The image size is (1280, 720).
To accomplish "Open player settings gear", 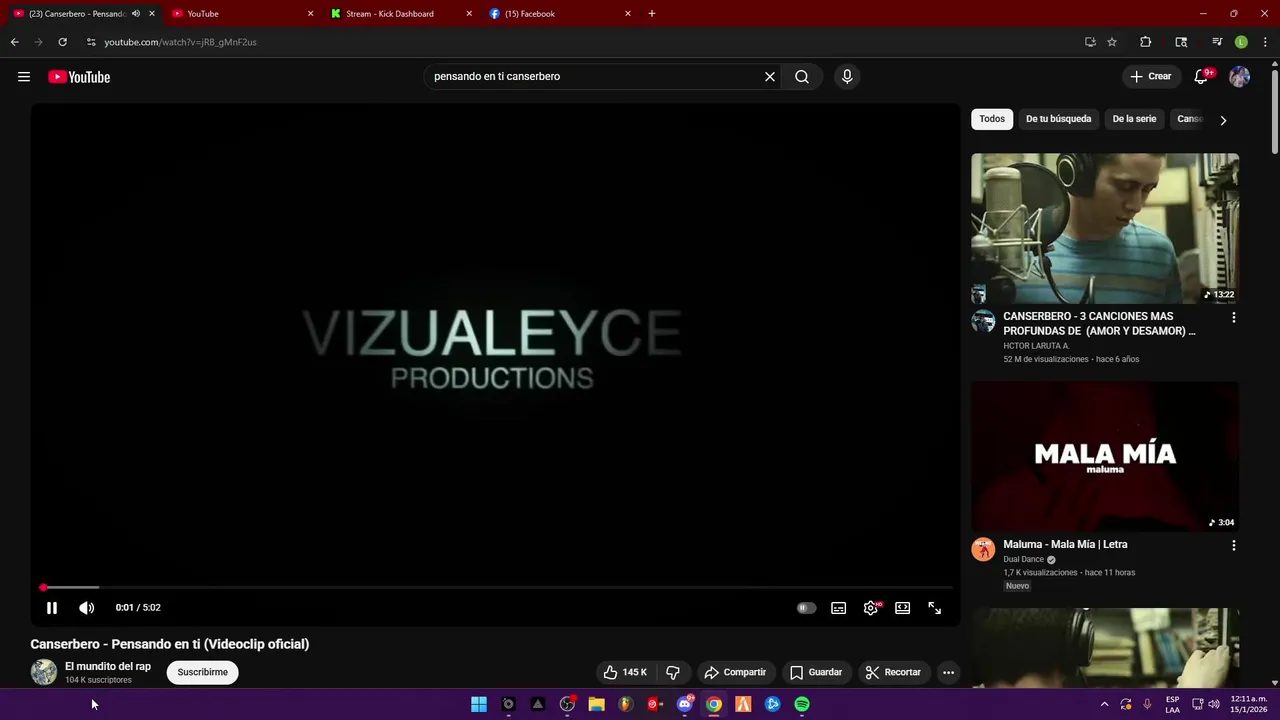I will 871,608.
